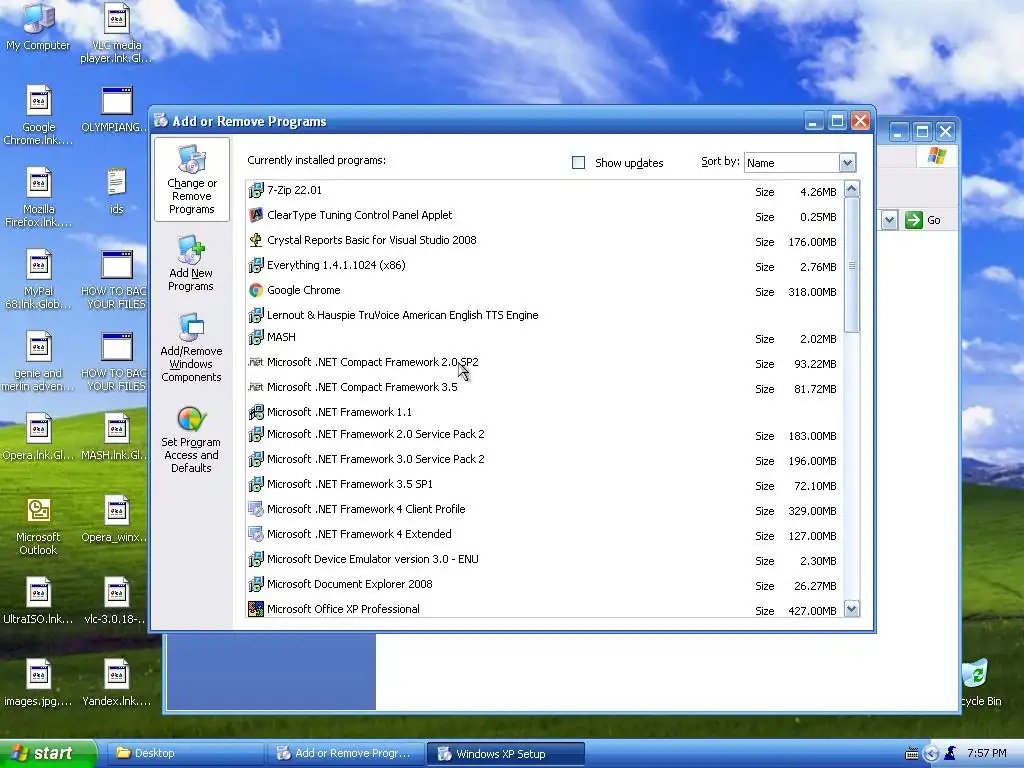Select Microsoft Outlook desktop icon
This screenshot has width=1024, height=768.
click(38, 526)
